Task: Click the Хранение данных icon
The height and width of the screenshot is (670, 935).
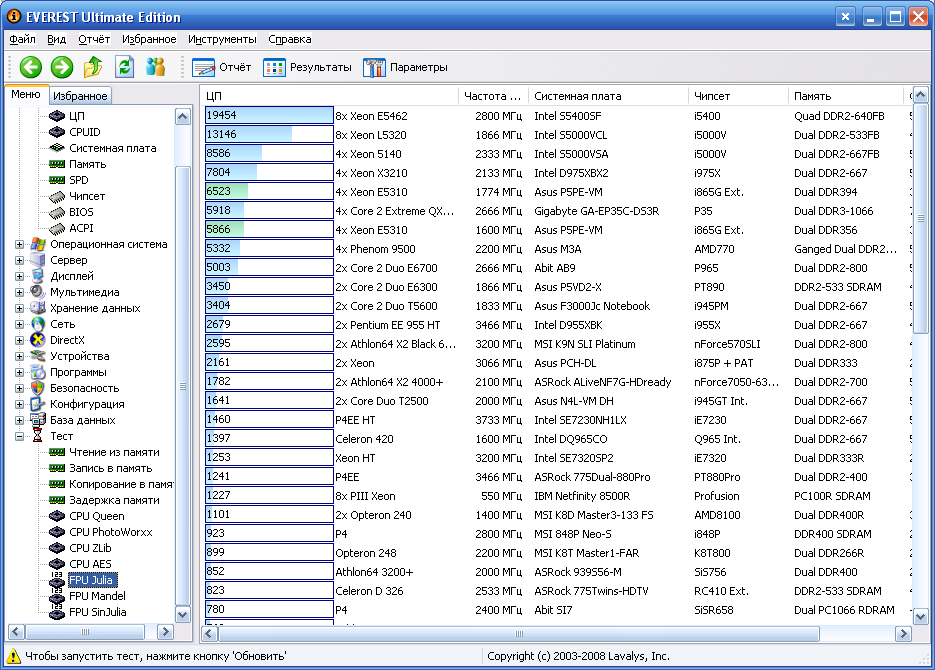Action: coord(38,308)
